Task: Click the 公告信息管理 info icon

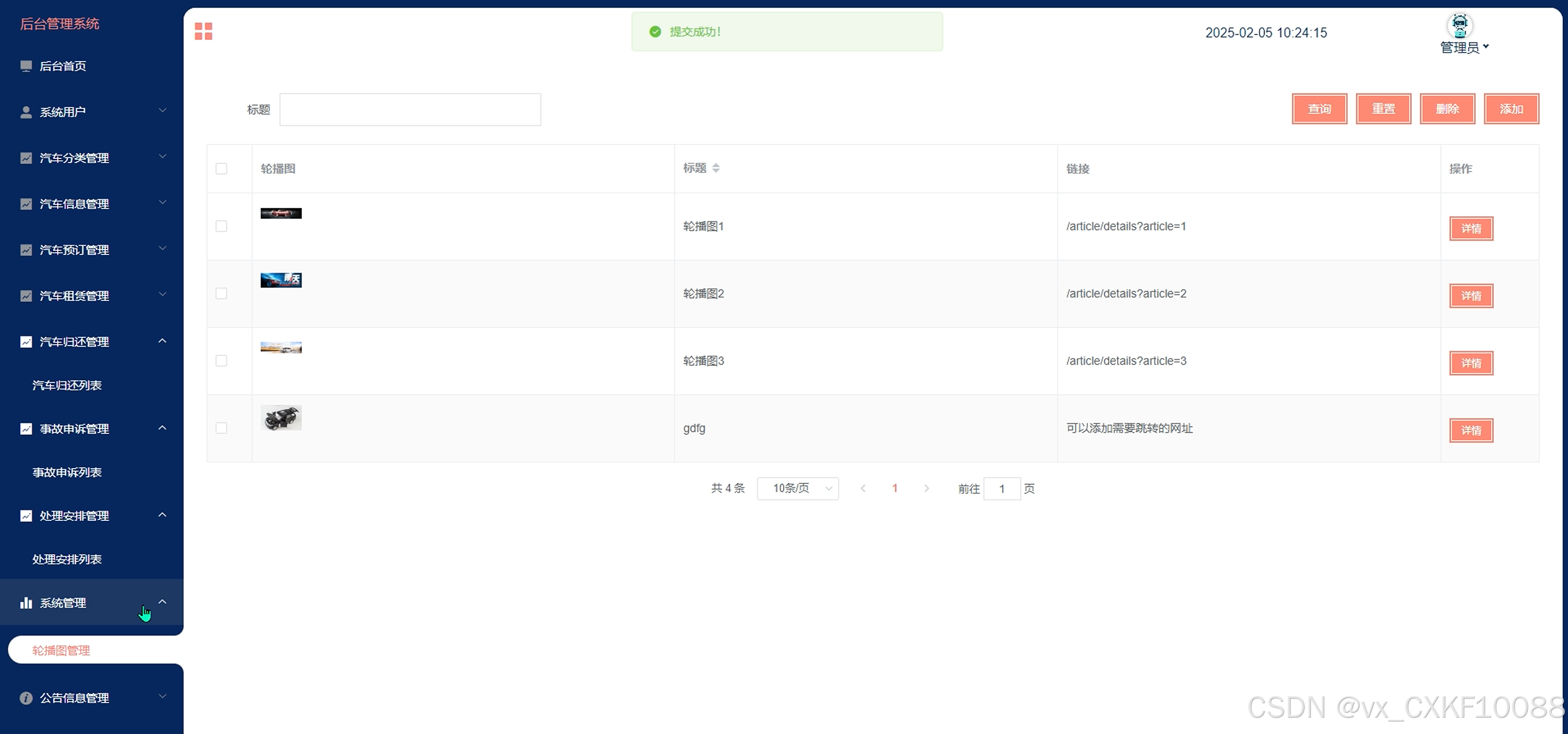Action: point(26,698)
